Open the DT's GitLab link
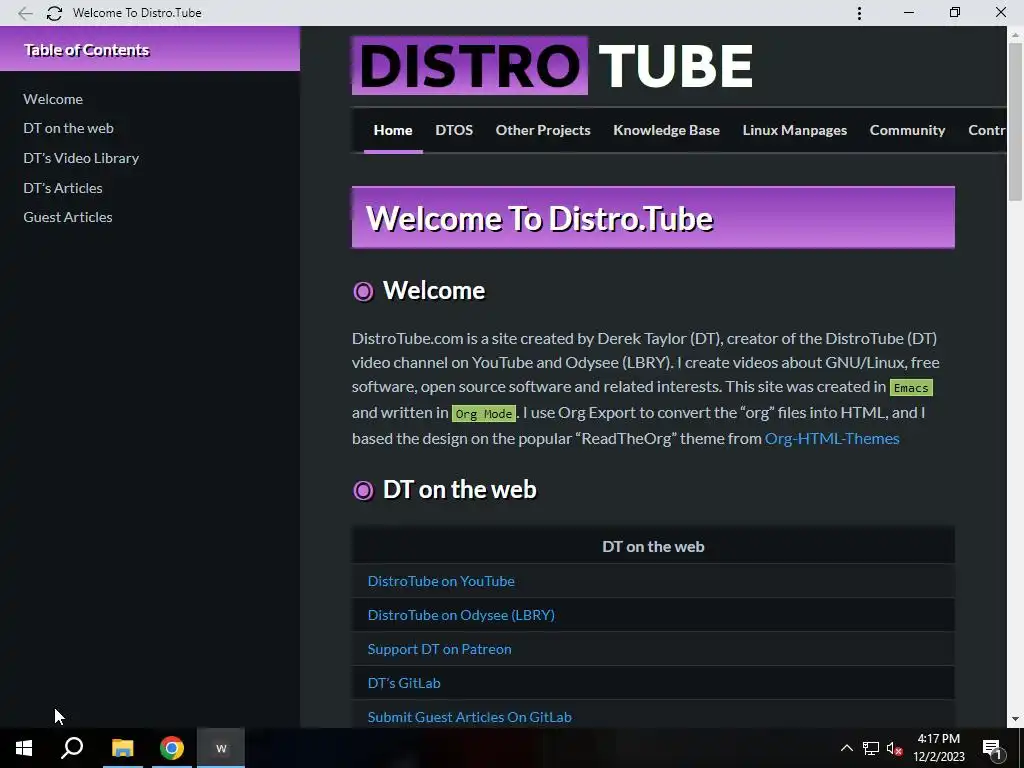 [x=404, y=682]
